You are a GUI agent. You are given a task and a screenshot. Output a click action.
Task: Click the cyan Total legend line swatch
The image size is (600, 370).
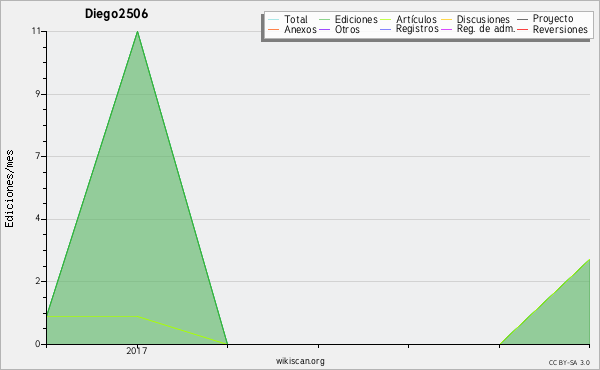coord(274,20)
